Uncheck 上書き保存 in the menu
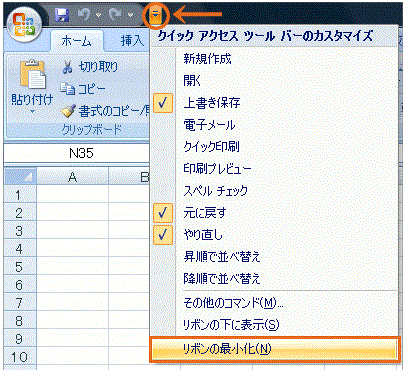 point(274,103)
